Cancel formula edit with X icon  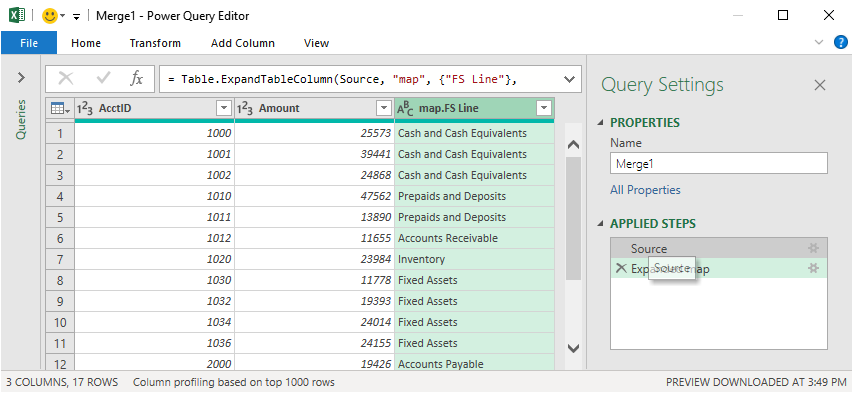(x=66, y=79)
